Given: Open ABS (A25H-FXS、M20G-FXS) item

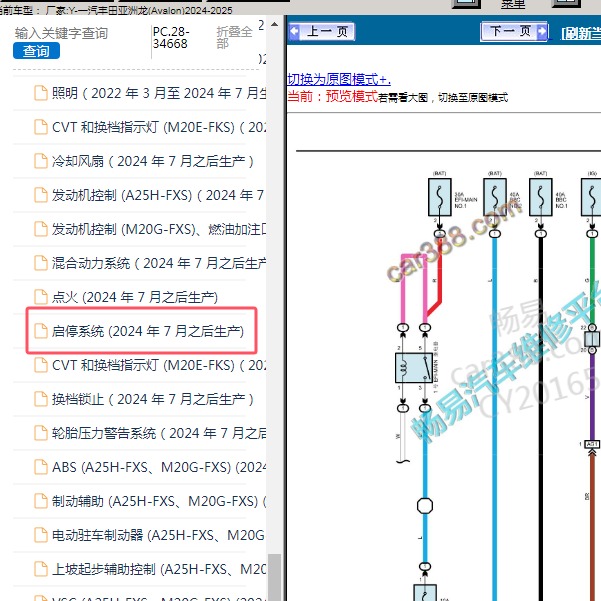Looking at the screenshot, I should click(159, 467).
